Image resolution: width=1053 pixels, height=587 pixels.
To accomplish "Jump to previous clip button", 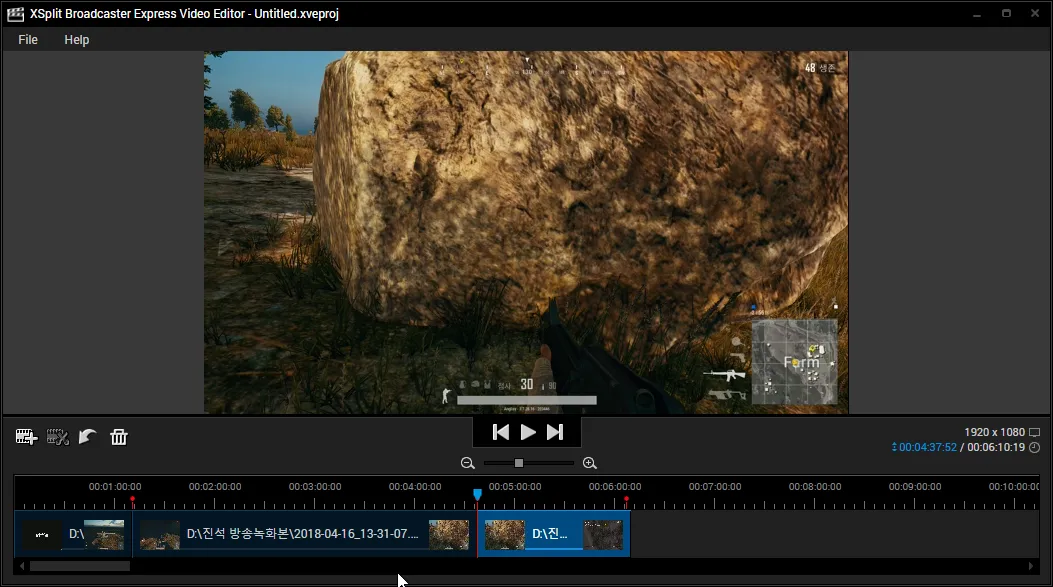I will [x=500, y=432].
